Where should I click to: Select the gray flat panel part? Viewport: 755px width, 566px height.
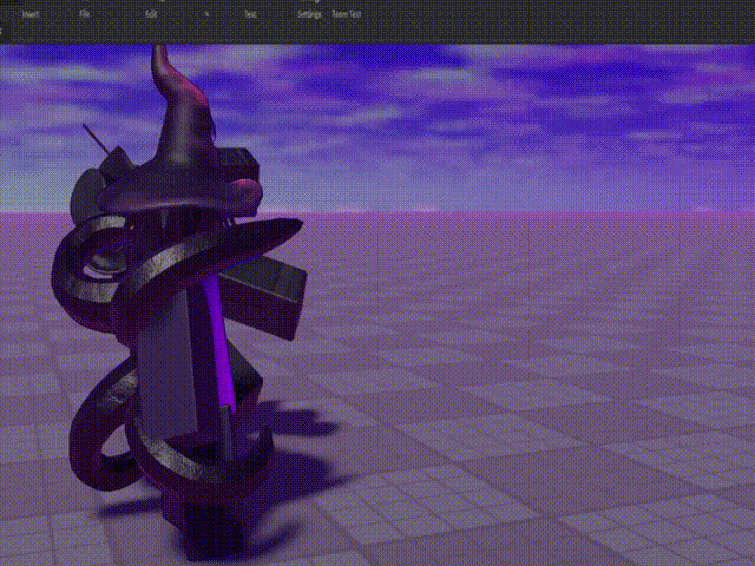click(163, 370)
